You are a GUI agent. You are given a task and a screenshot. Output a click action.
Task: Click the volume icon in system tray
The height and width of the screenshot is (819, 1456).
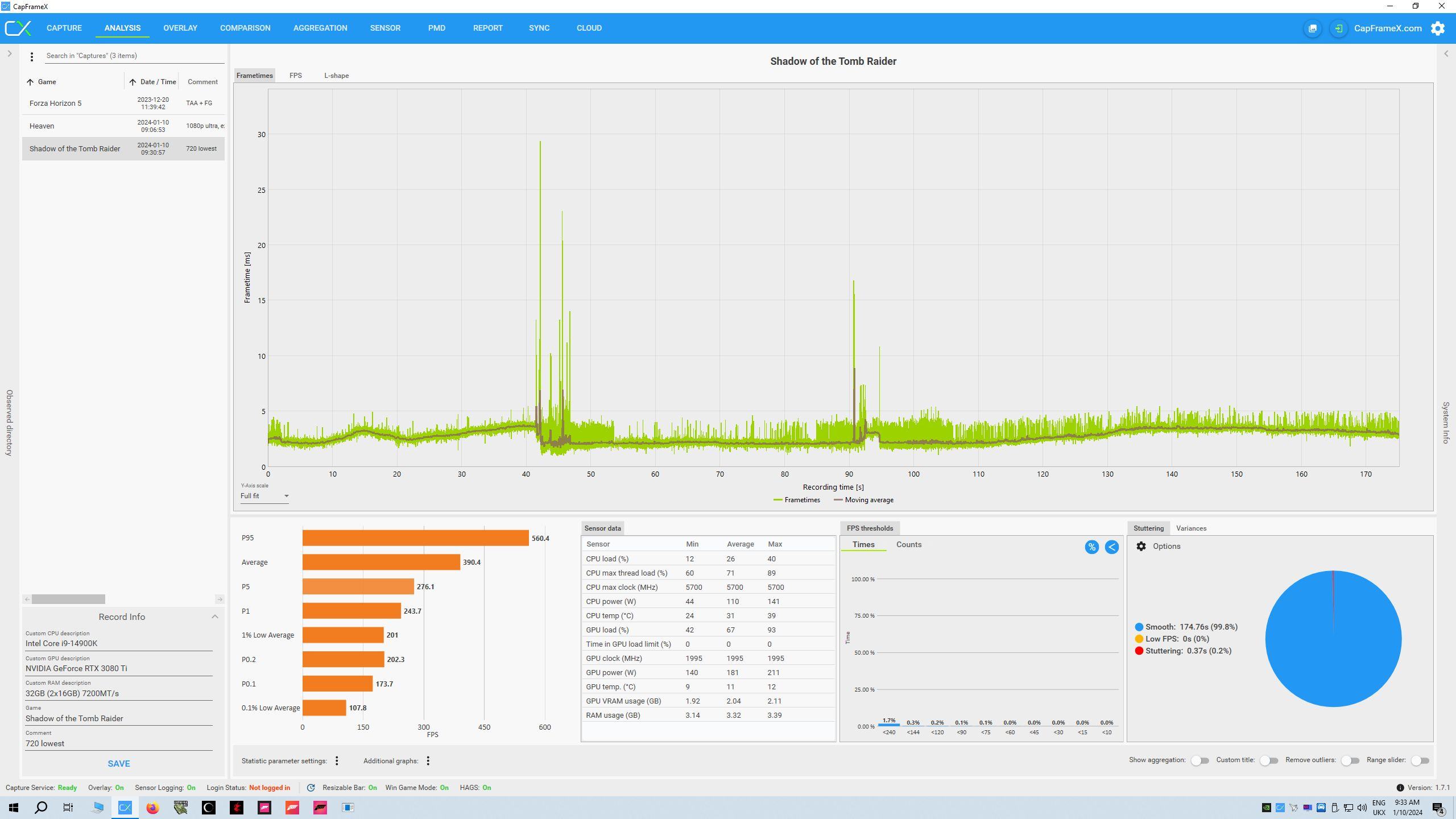pos(1362,808)
